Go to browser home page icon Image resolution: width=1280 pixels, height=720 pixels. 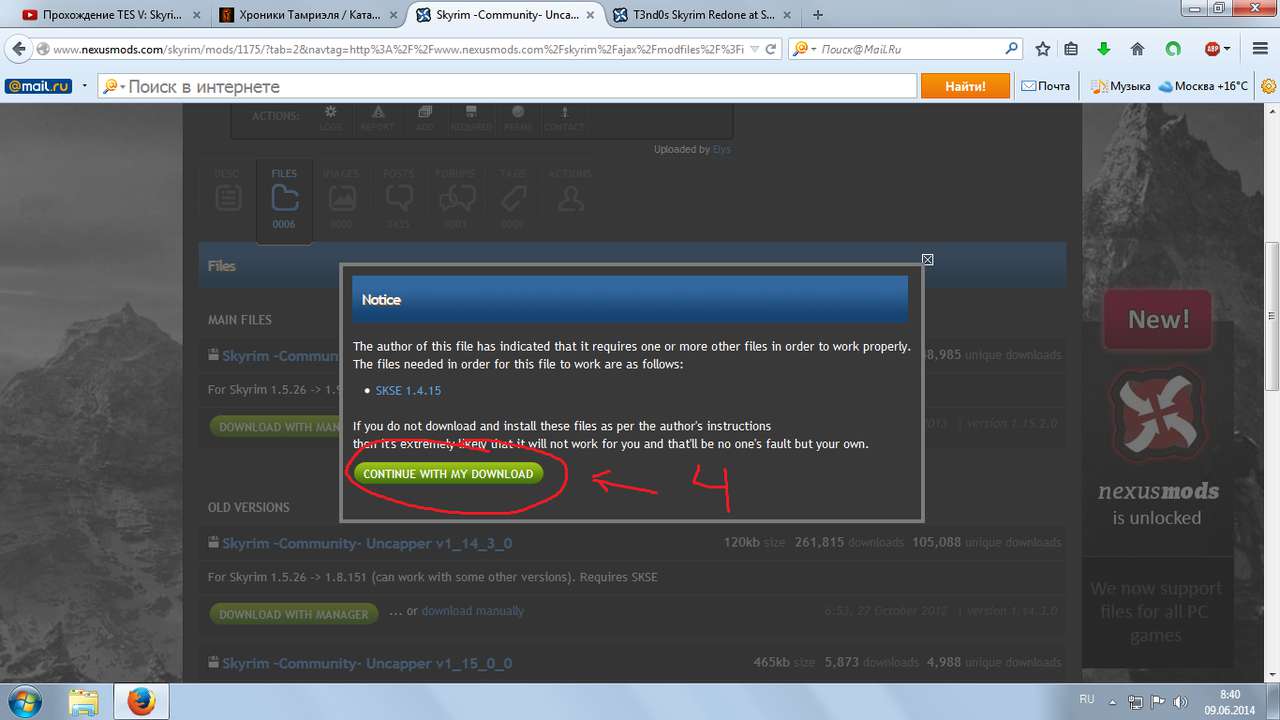pyautogui.click(x=1137, y=49)
